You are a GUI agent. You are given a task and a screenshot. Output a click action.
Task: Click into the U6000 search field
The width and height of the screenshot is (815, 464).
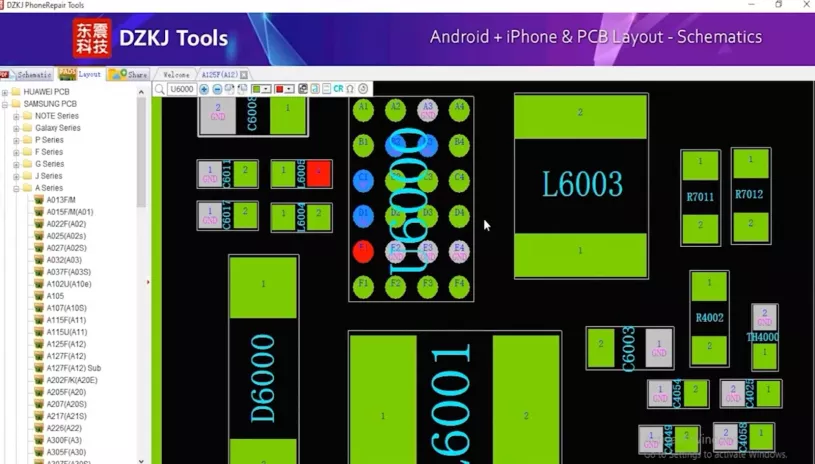tap(182, 89)
